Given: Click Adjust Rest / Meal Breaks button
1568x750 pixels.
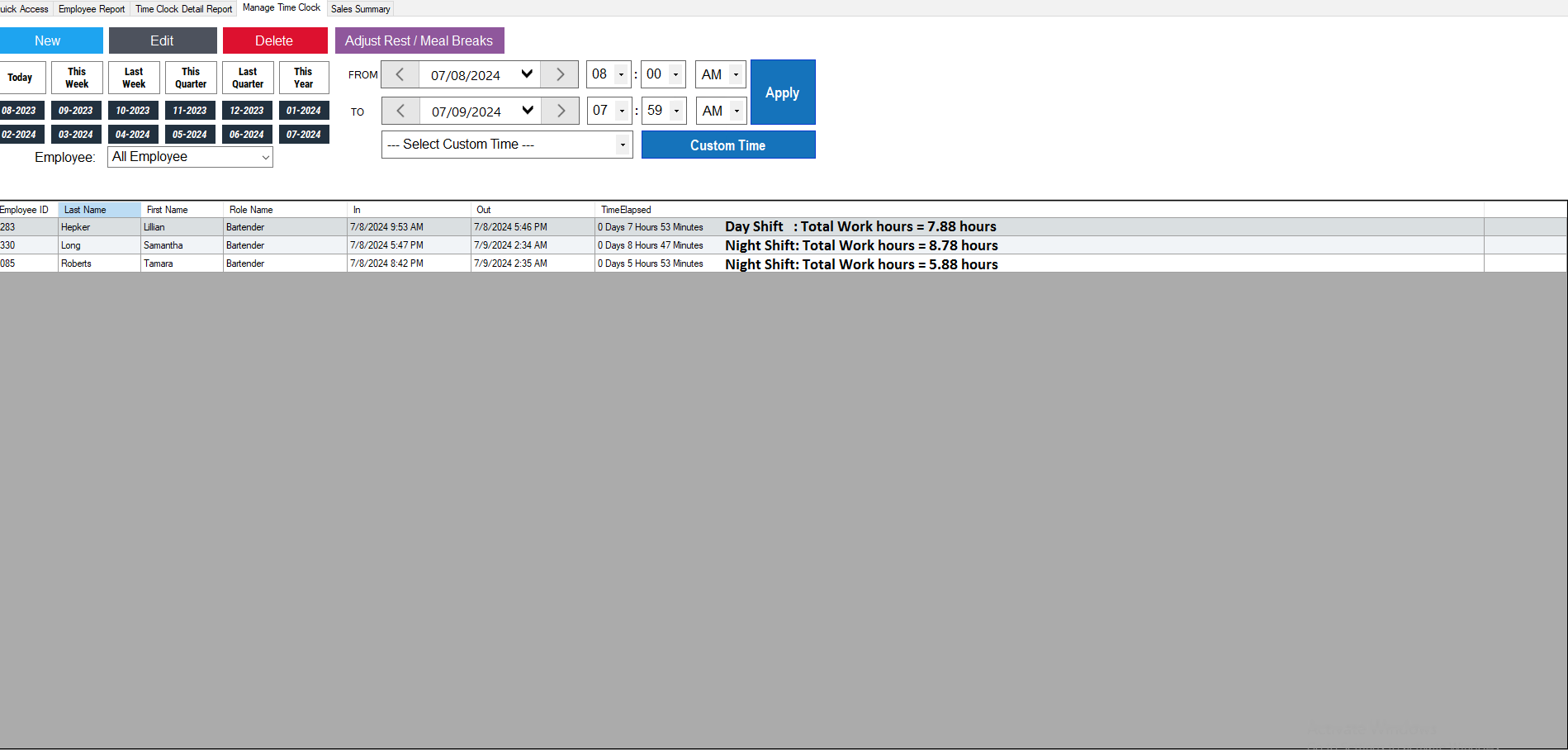Looking at the screenshot, I should 419,40.
